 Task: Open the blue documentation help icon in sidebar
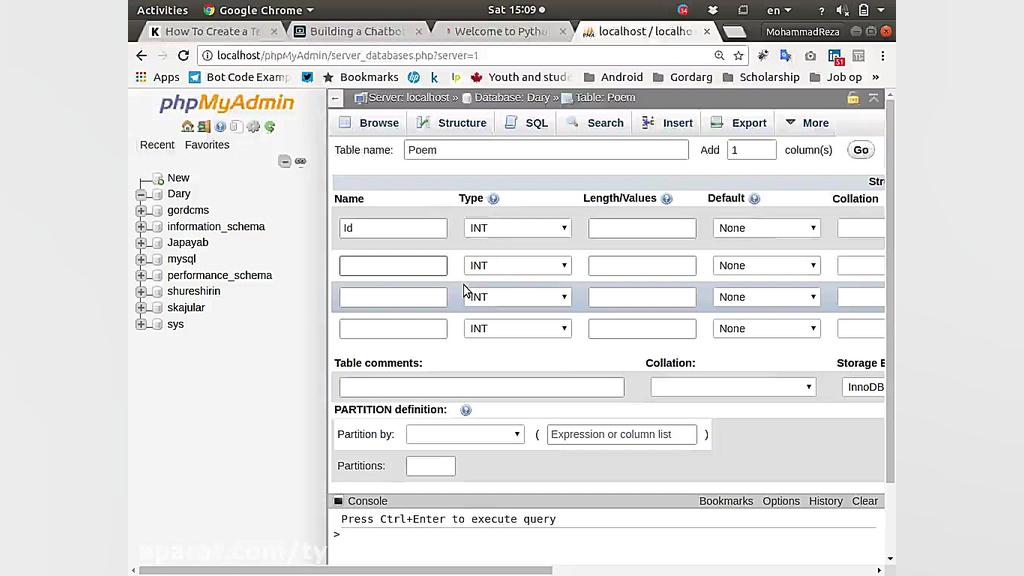pyautogui.click(x=221, y=127)
